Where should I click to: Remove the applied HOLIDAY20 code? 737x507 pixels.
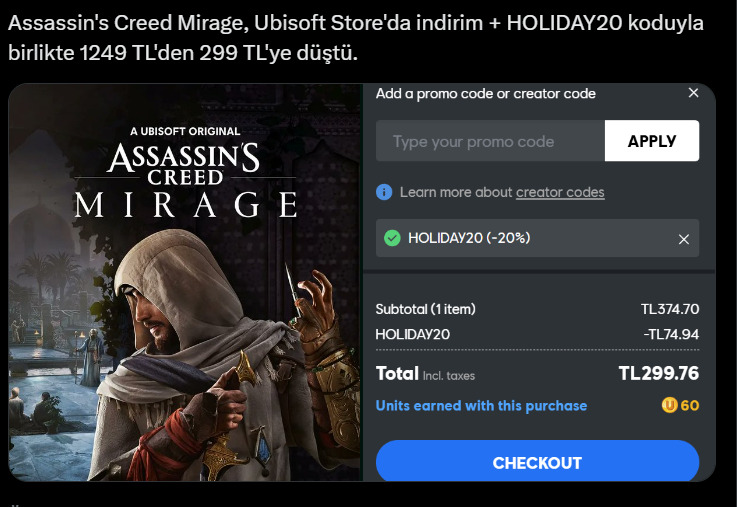click(684, 239)
